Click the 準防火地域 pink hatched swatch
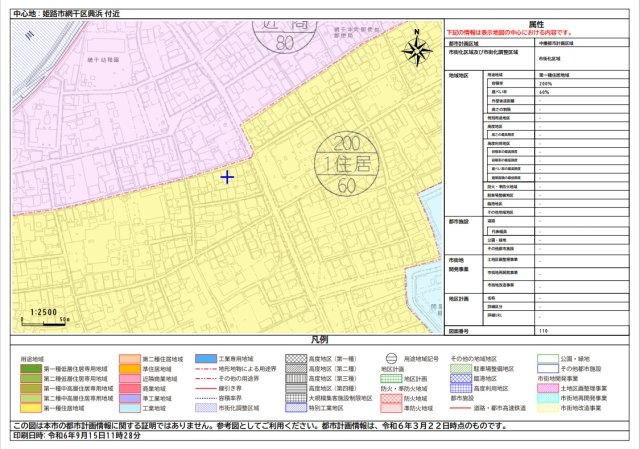This screenshot has width=640, height=449. tap(391, 408)
